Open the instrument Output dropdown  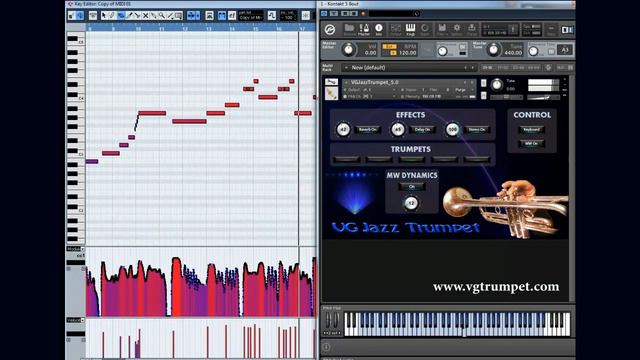tap(369, 90)
